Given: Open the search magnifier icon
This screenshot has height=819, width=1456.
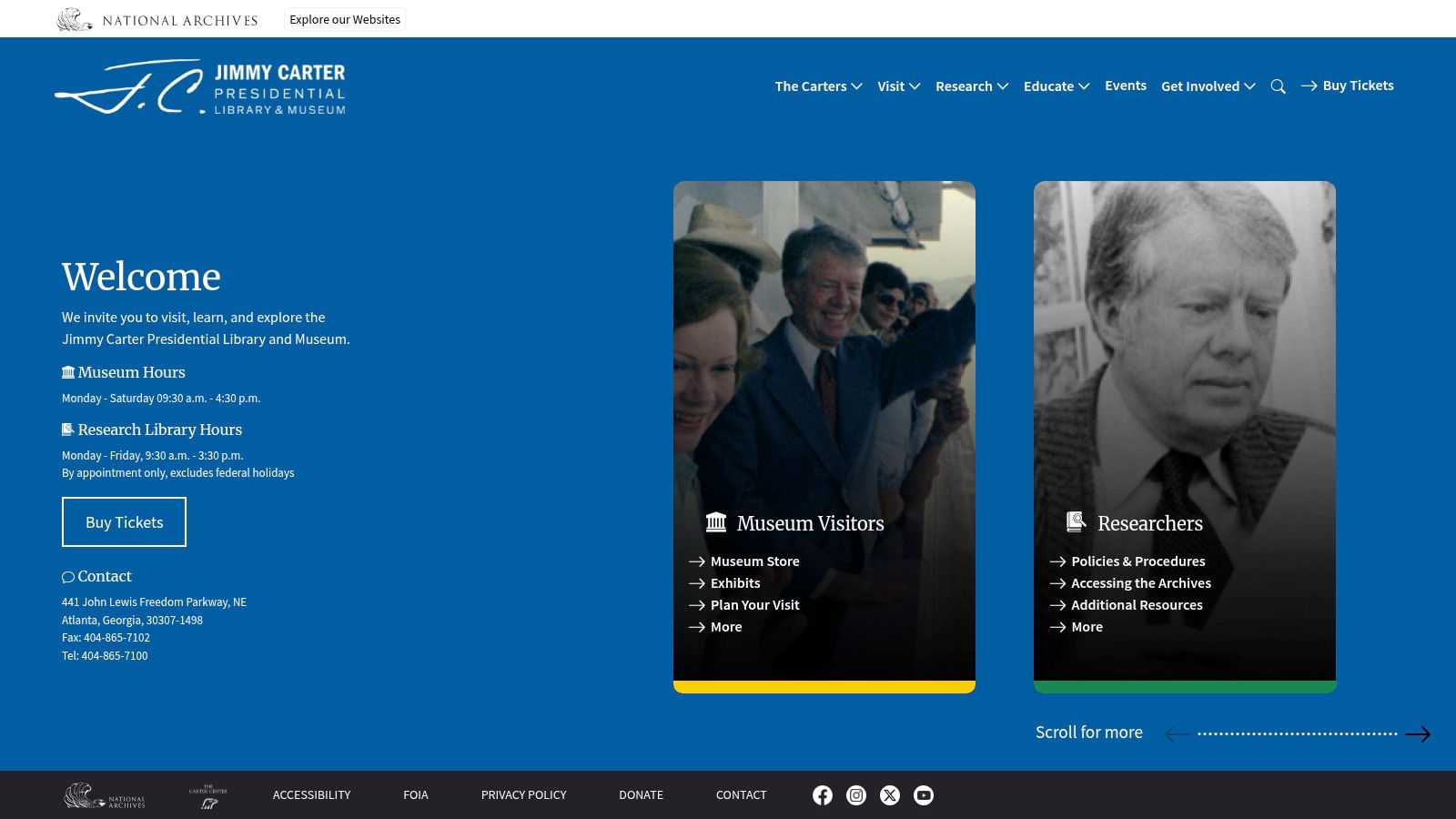Looking at the screenshot, I should 1279,86.
